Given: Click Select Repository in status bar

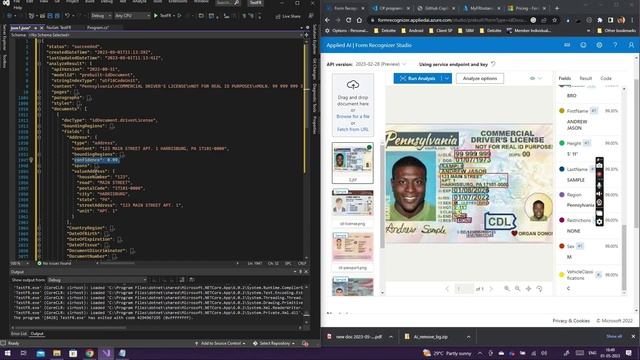Looking at the screenshot, I should (273, 343).
